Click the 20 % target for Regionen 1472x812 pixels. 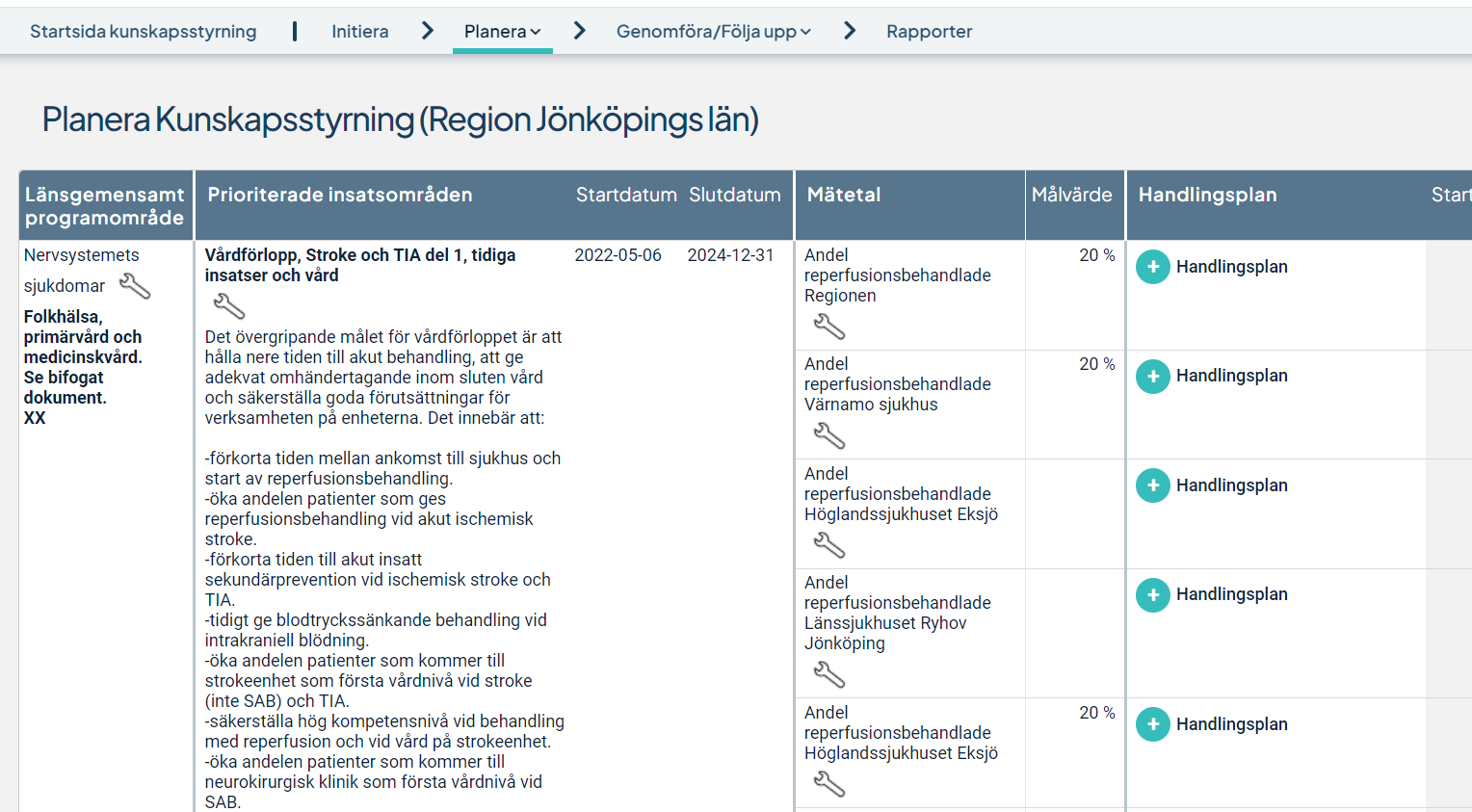tap(1097, 255)
